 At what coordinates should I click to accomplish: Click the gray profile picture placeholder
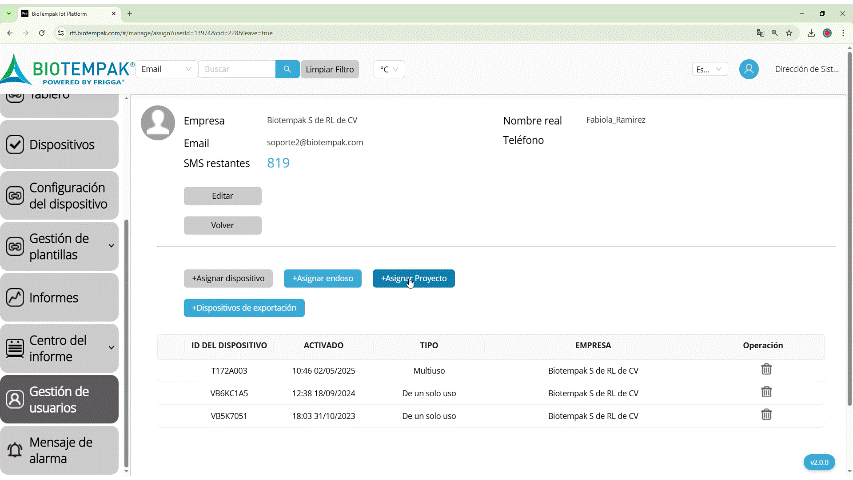click(158, 122)
